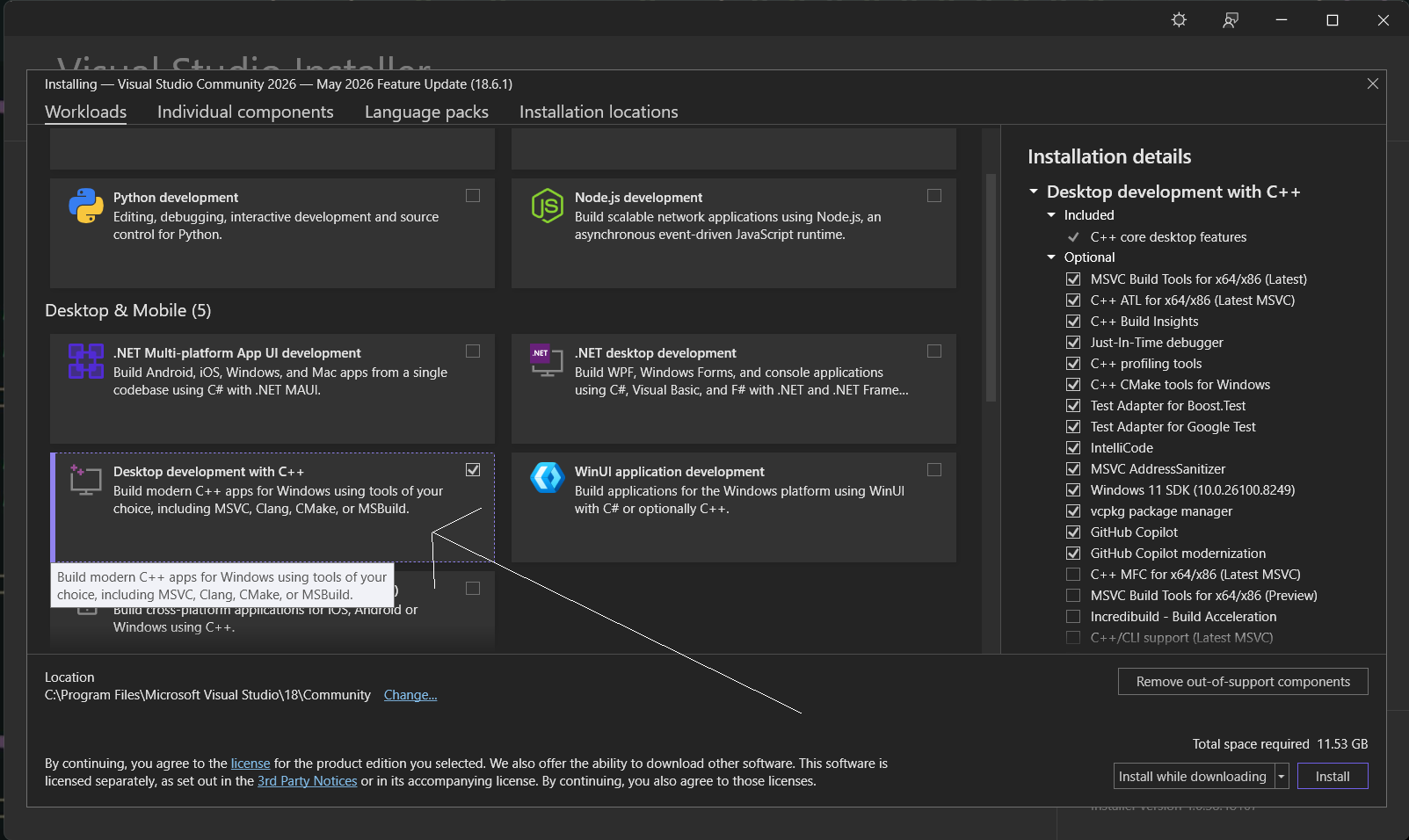Image resolution: width=1409 pixels, height=840 pixels.
Task: Open the license link
Action: 251,764
